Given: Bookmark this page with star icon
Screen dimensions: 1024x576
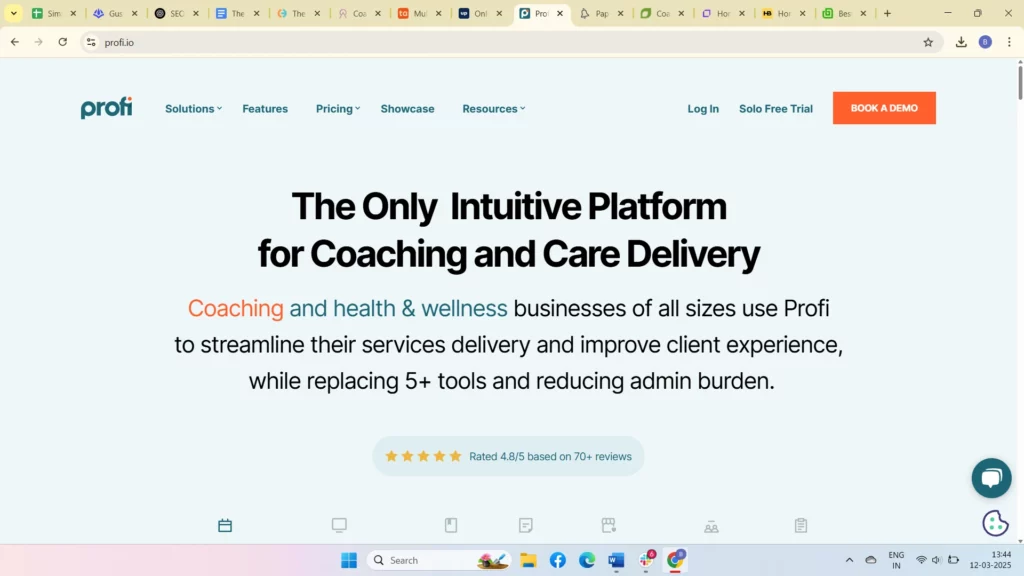Looking at the screenshot, I should [x=928, y=42].
